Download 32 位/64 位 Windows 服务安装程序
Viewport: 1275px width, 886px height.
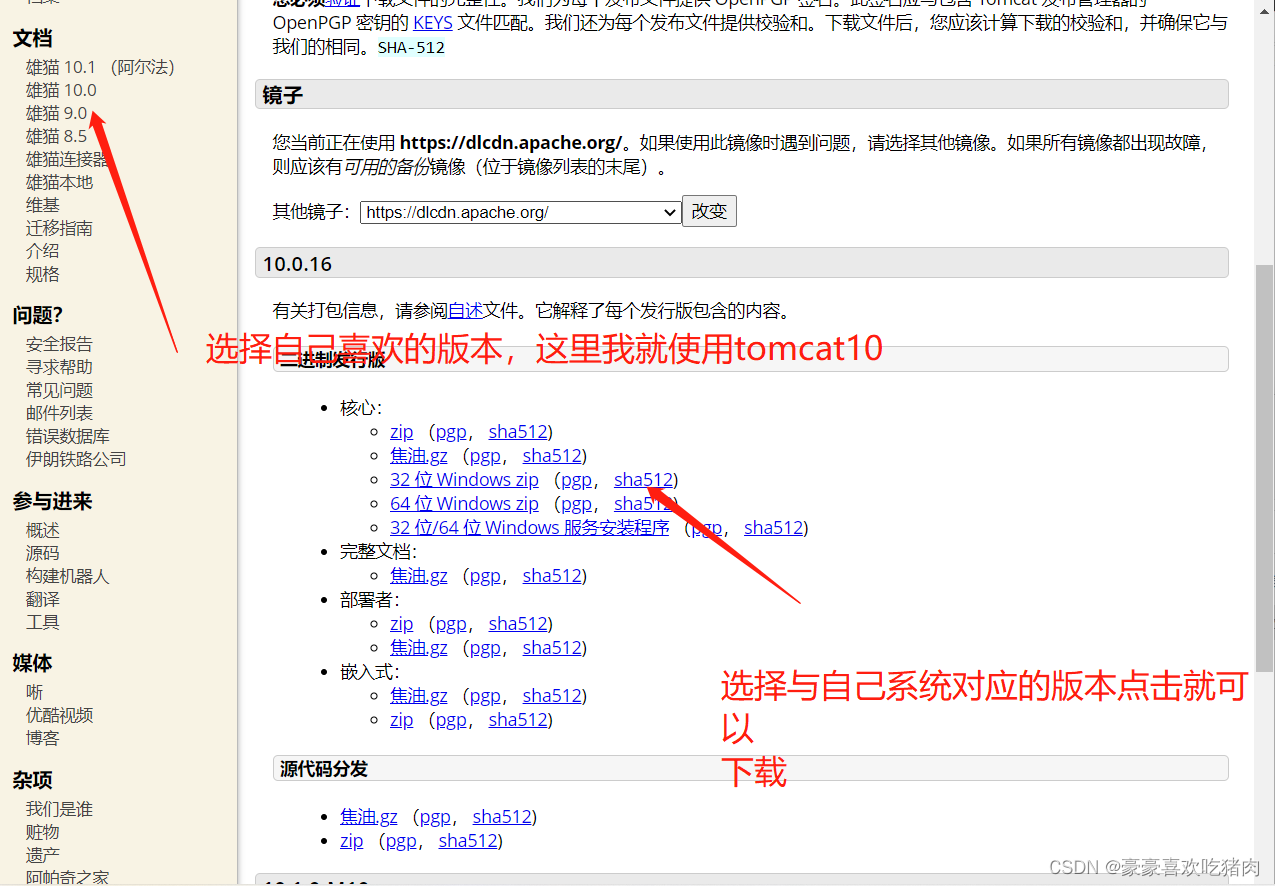click(x=529, y=528)
